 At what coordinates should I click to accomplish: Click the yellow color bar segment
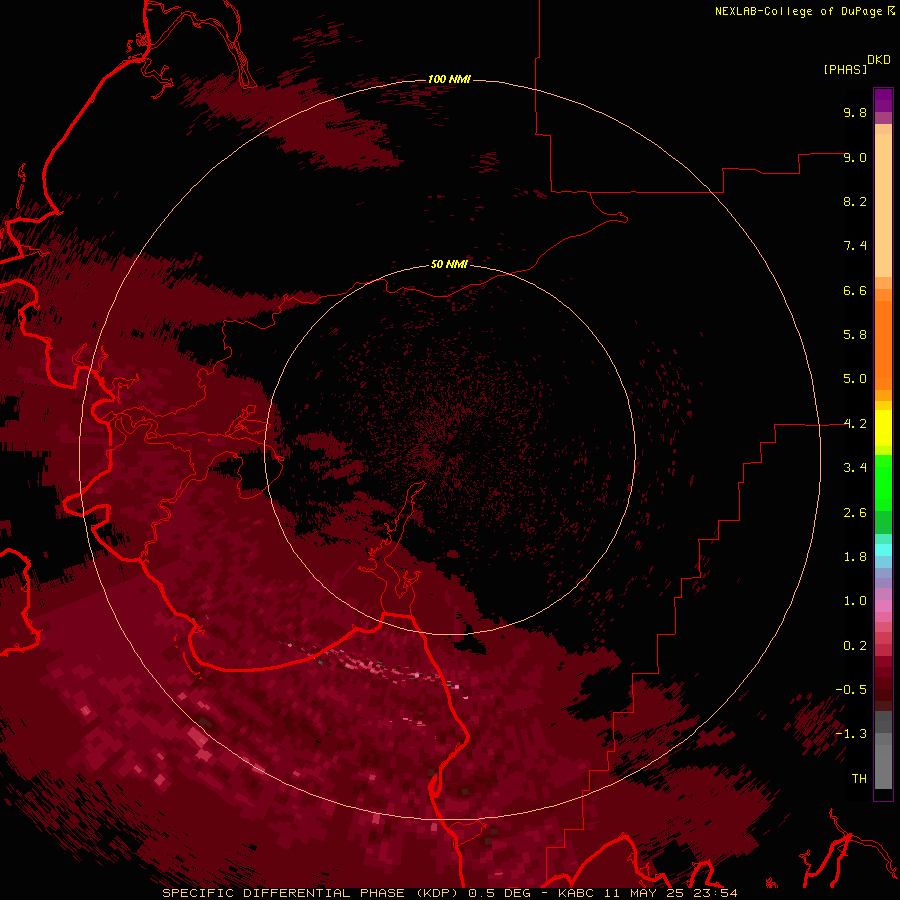[883, 428]
